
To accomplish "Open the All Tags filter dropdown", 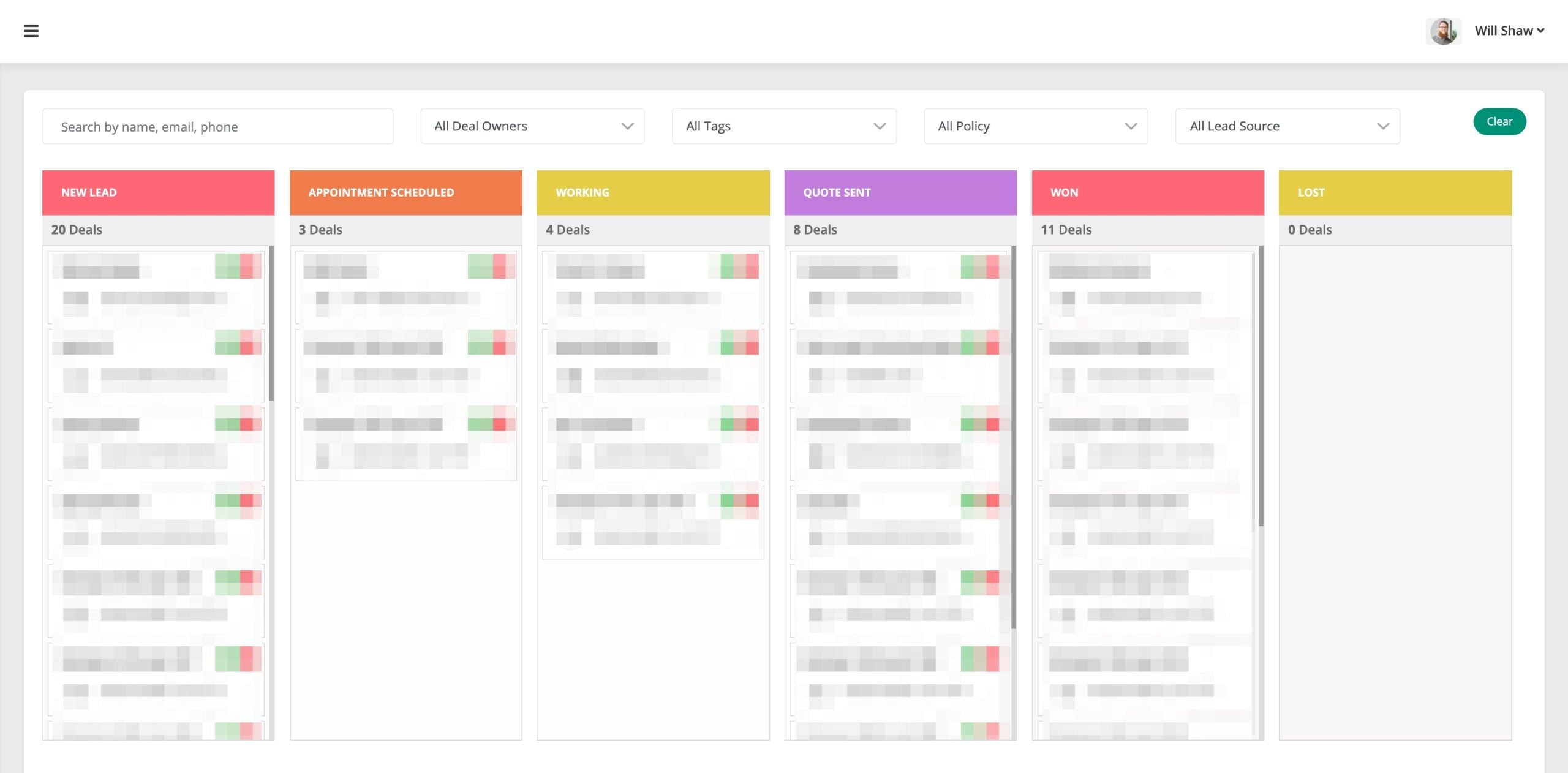I will tap(784, 126).
